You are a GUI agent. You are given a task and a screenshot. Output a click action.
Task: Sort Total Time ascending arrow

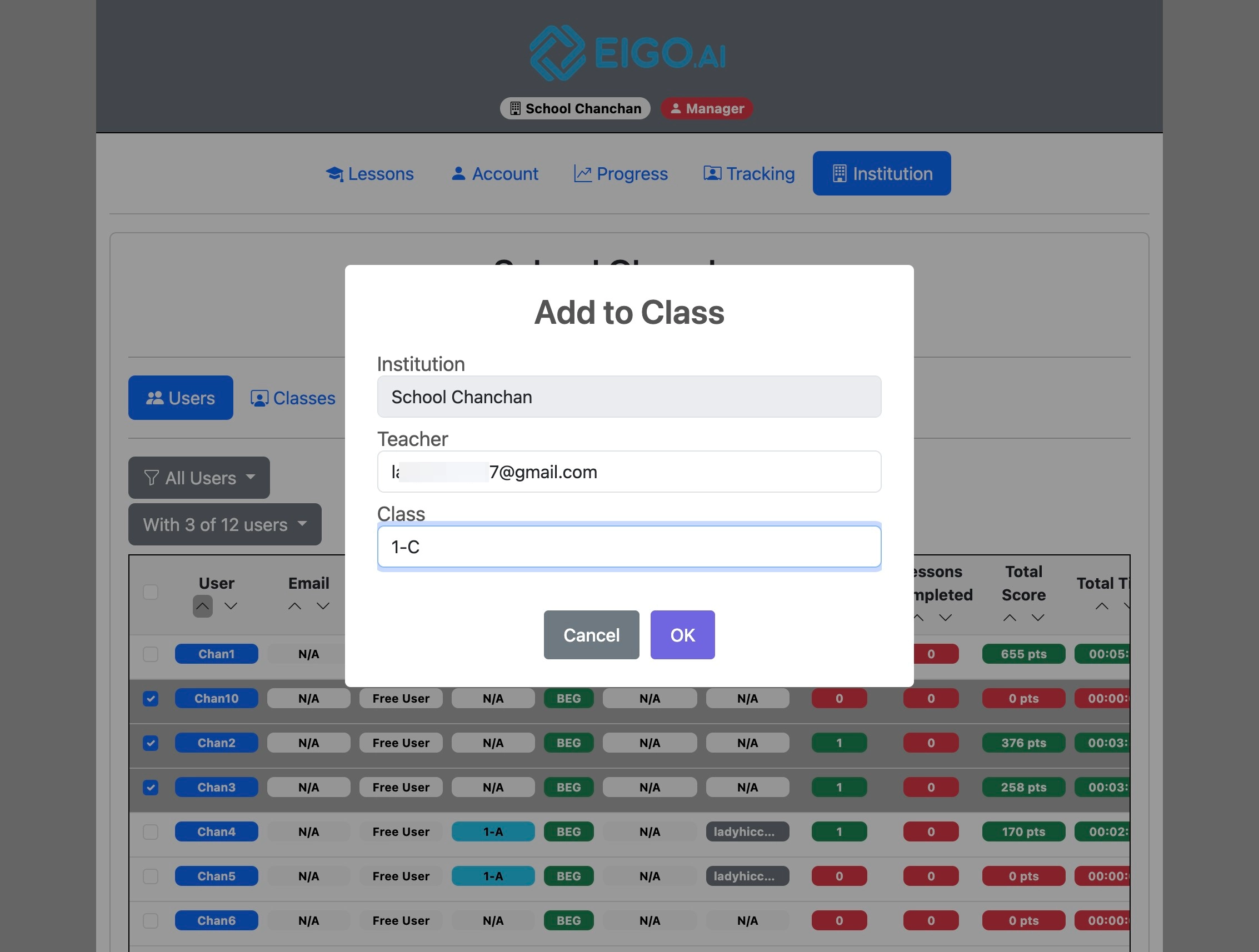coord(1102,606)
